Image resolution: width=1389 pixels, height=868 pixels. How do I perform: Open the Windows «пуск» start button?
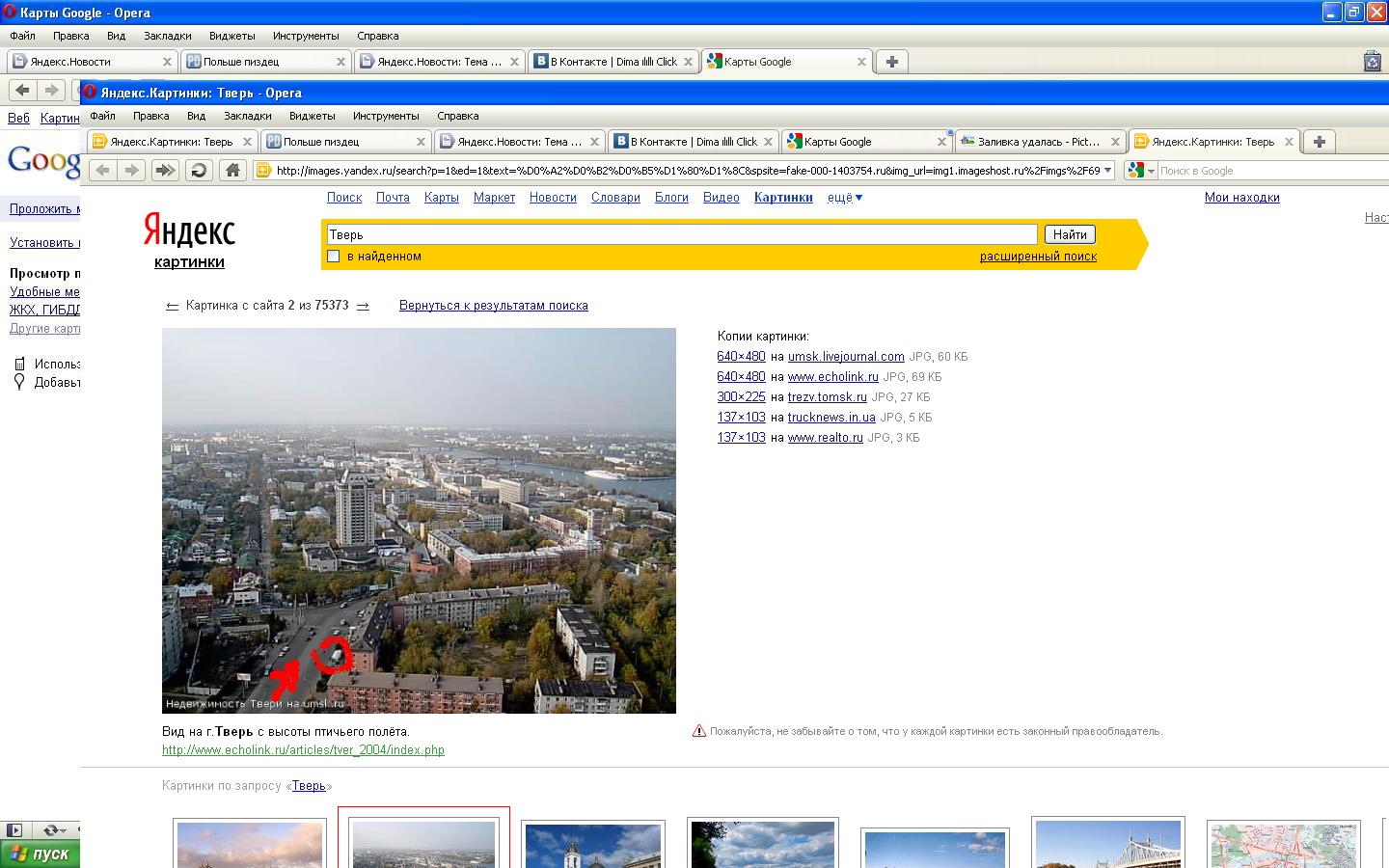pyautogui.click(x=40, y=854)
